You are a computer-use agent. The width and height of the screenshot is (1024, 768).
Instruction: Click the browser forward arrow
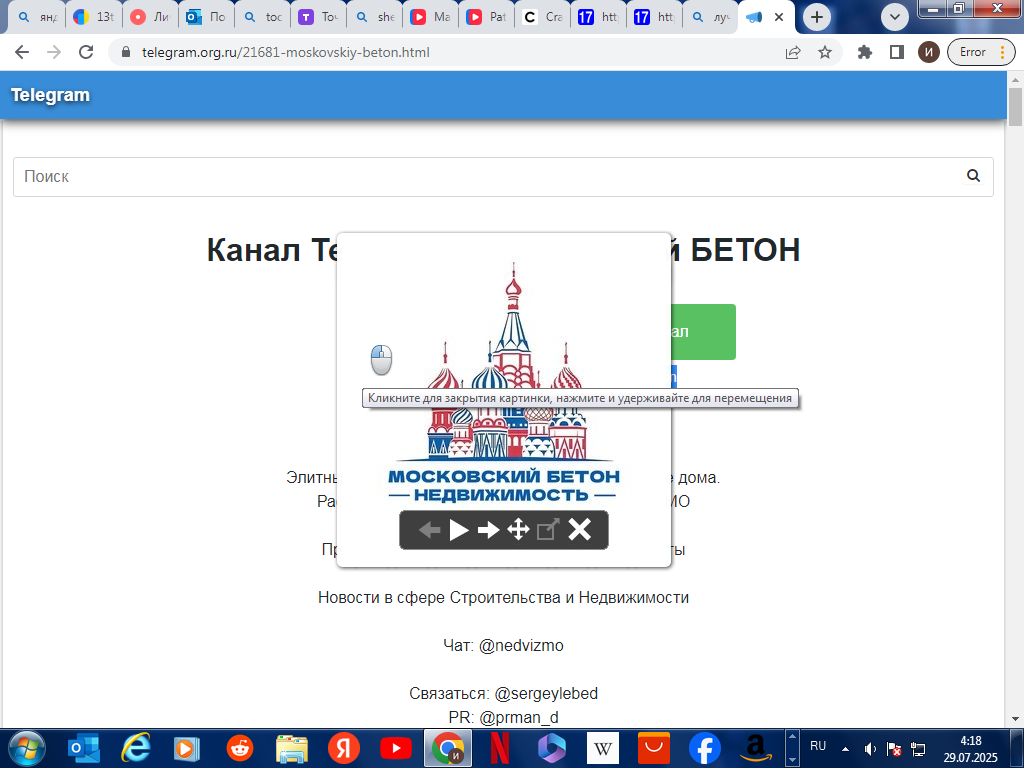(x=54, y=52)
